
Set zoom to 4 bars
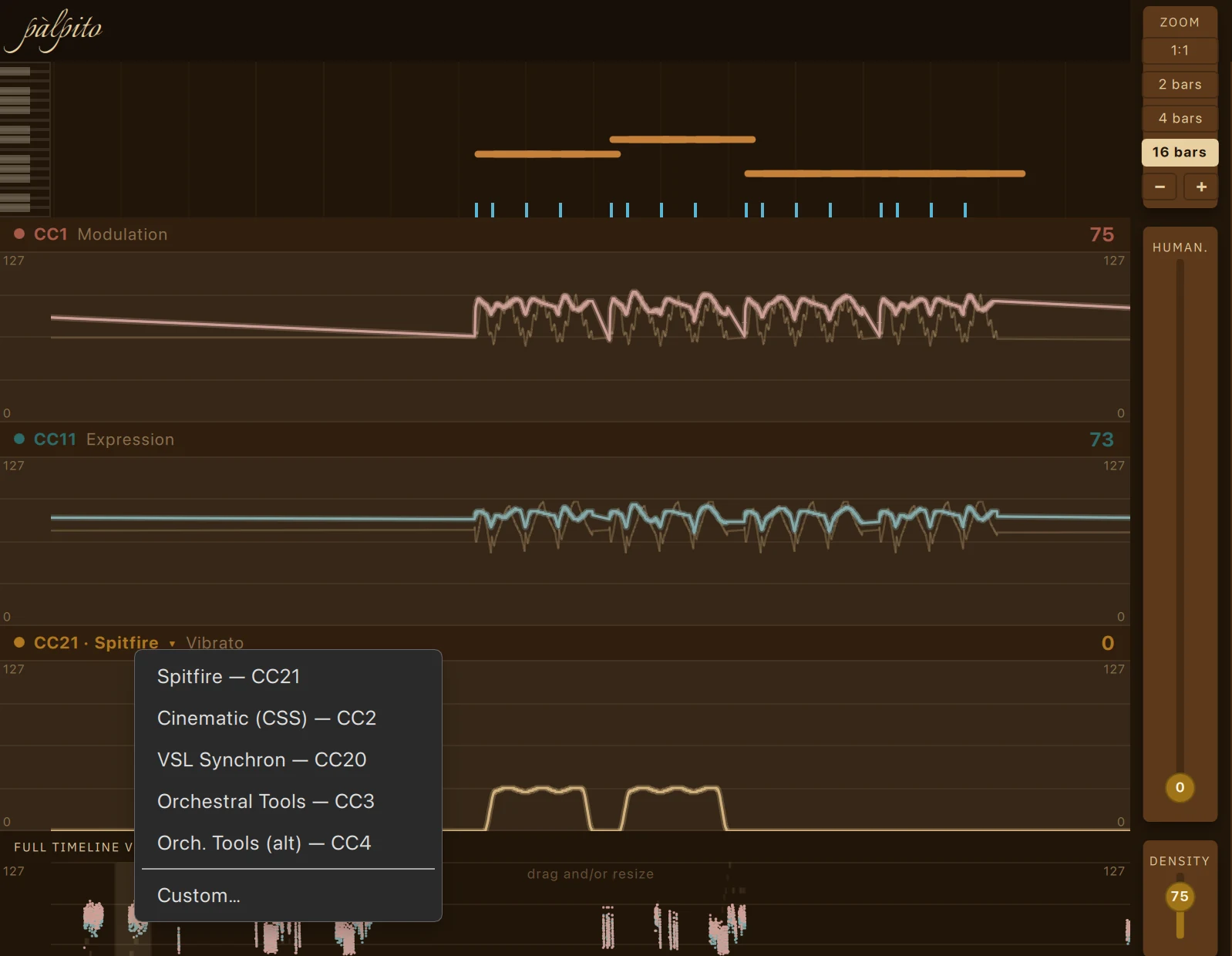(1180, 118)
